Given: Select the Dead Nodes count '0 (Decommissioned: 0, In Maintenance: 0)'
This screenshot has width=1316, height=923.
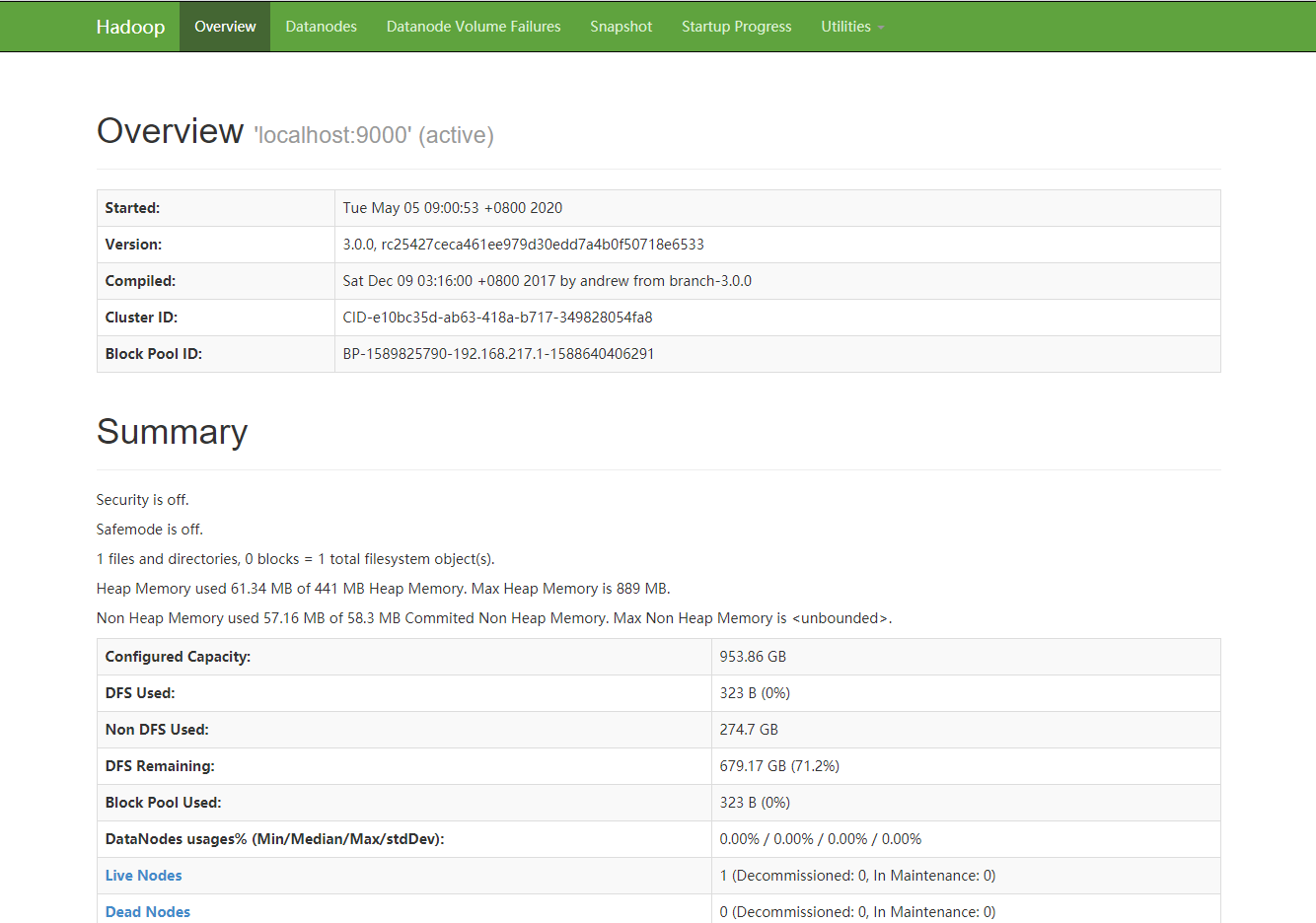Looking at the screenshot, I should coord(858,912).
